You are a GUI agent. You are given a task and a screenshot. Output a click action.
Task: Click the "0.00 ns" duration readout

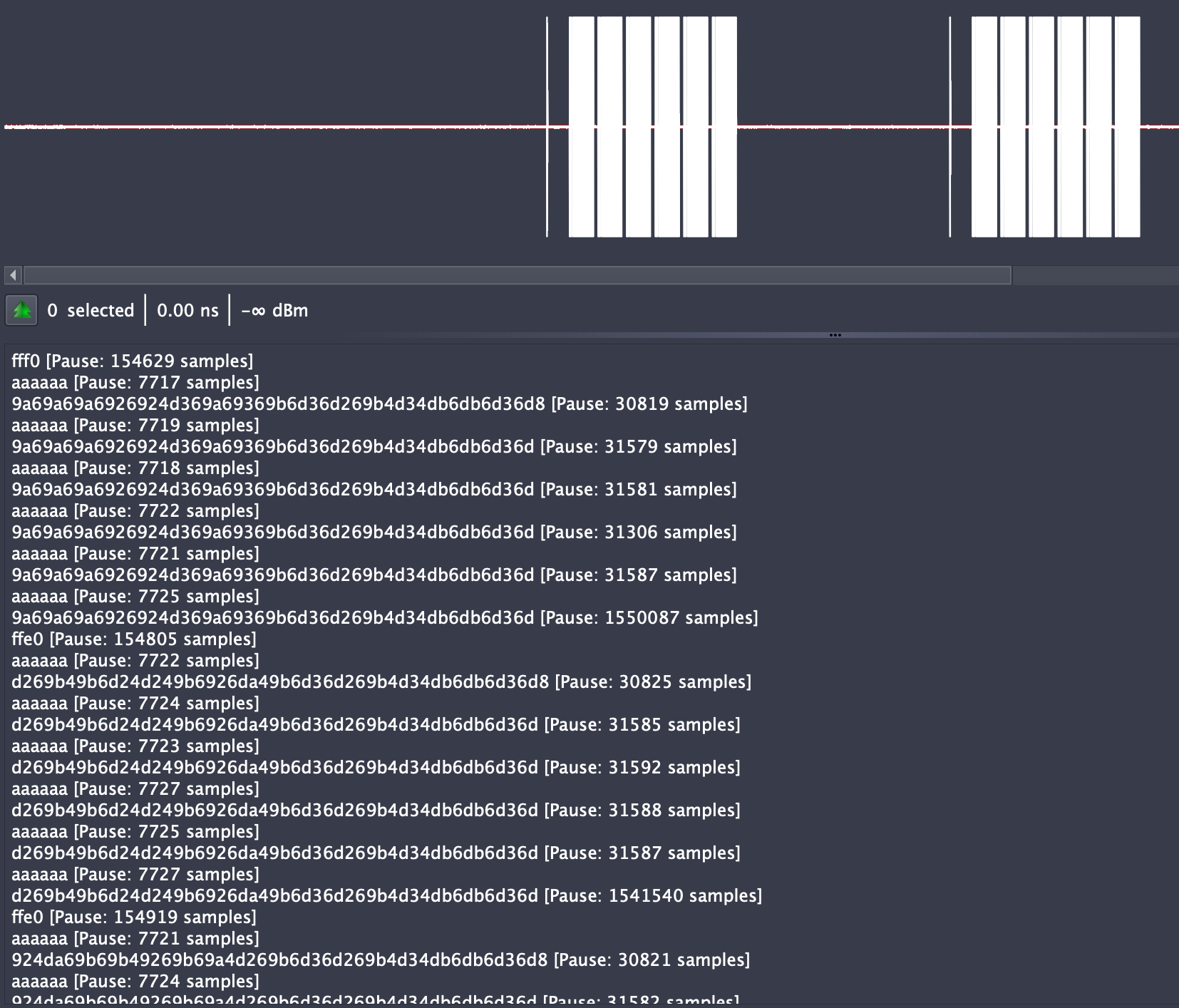187,310
